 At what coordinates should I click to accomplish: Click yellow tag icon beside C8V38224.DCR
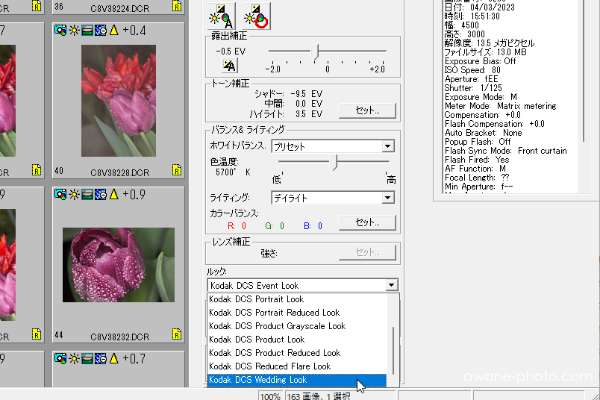click(176, 6)
